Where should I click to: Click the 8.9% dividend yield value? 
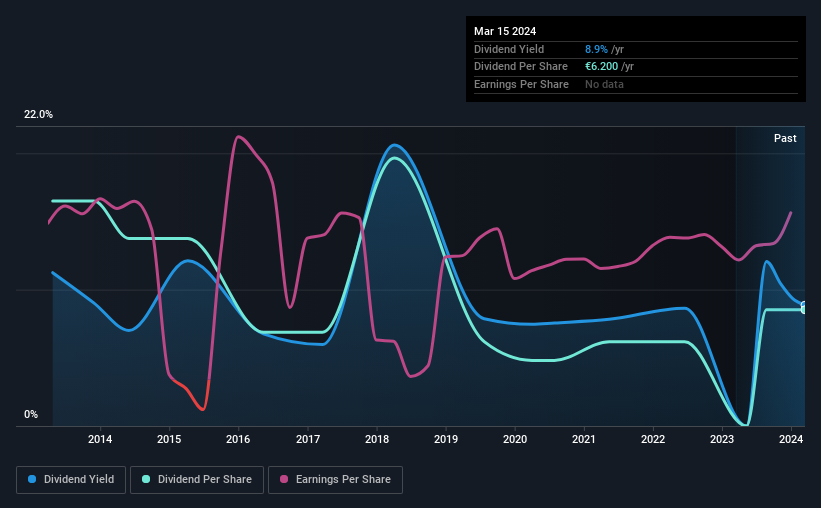596,49
